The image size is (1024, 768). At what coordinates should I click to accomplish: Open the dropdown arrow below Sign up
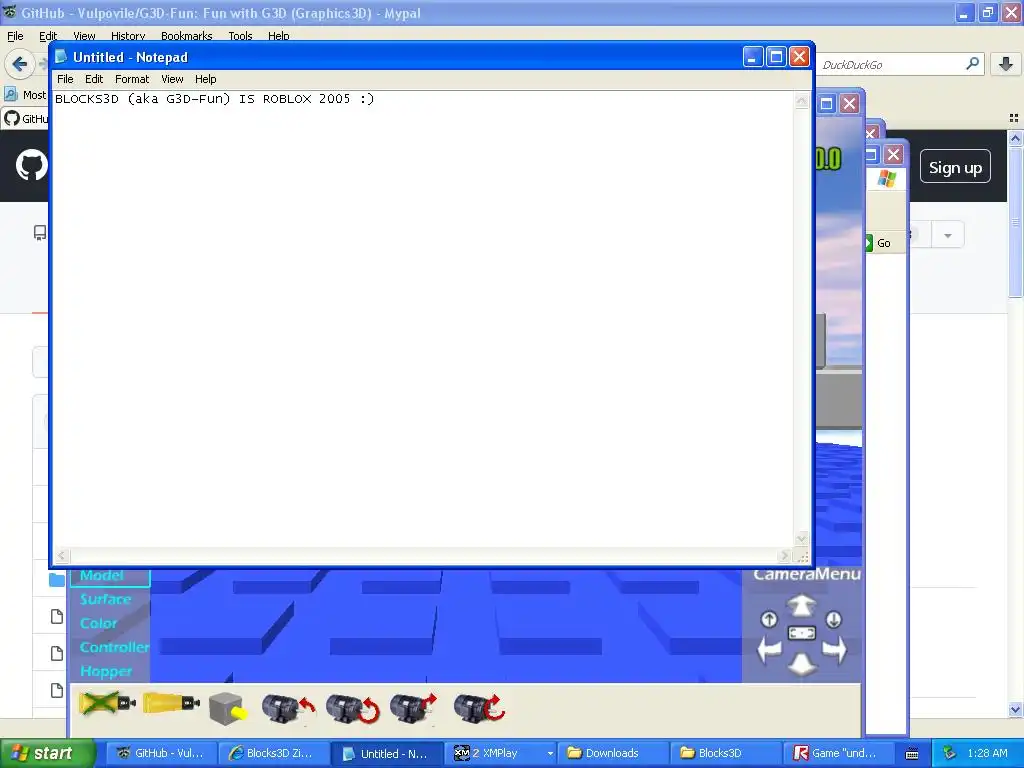coord(948,235)
